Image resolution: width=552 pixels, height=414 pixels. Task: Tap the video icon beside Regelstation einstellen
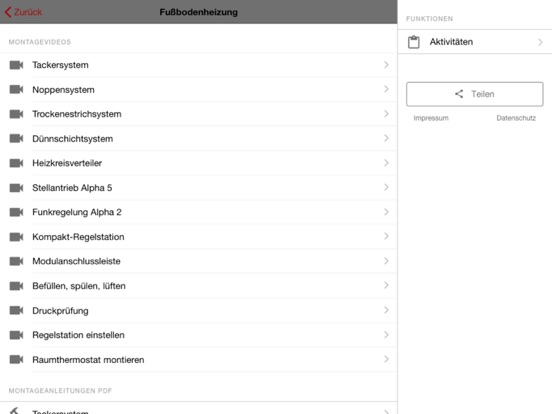[16, 335]
